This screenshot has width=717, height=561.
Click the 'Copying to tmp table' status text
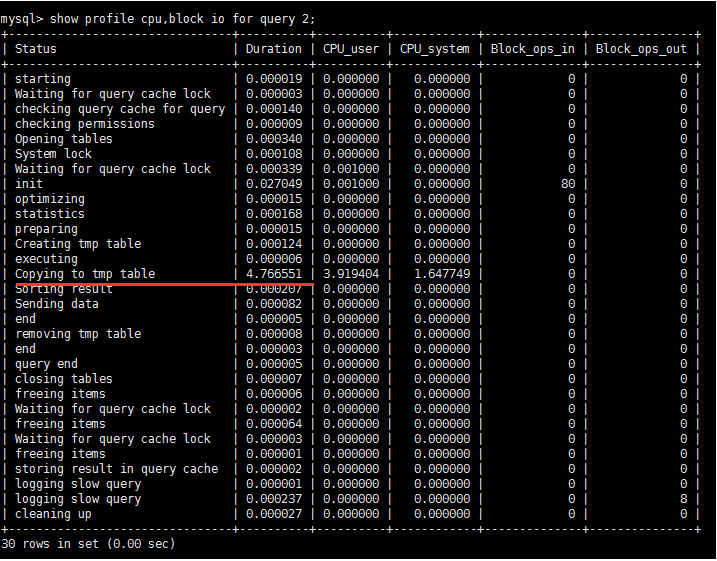[x=85, y=274]
